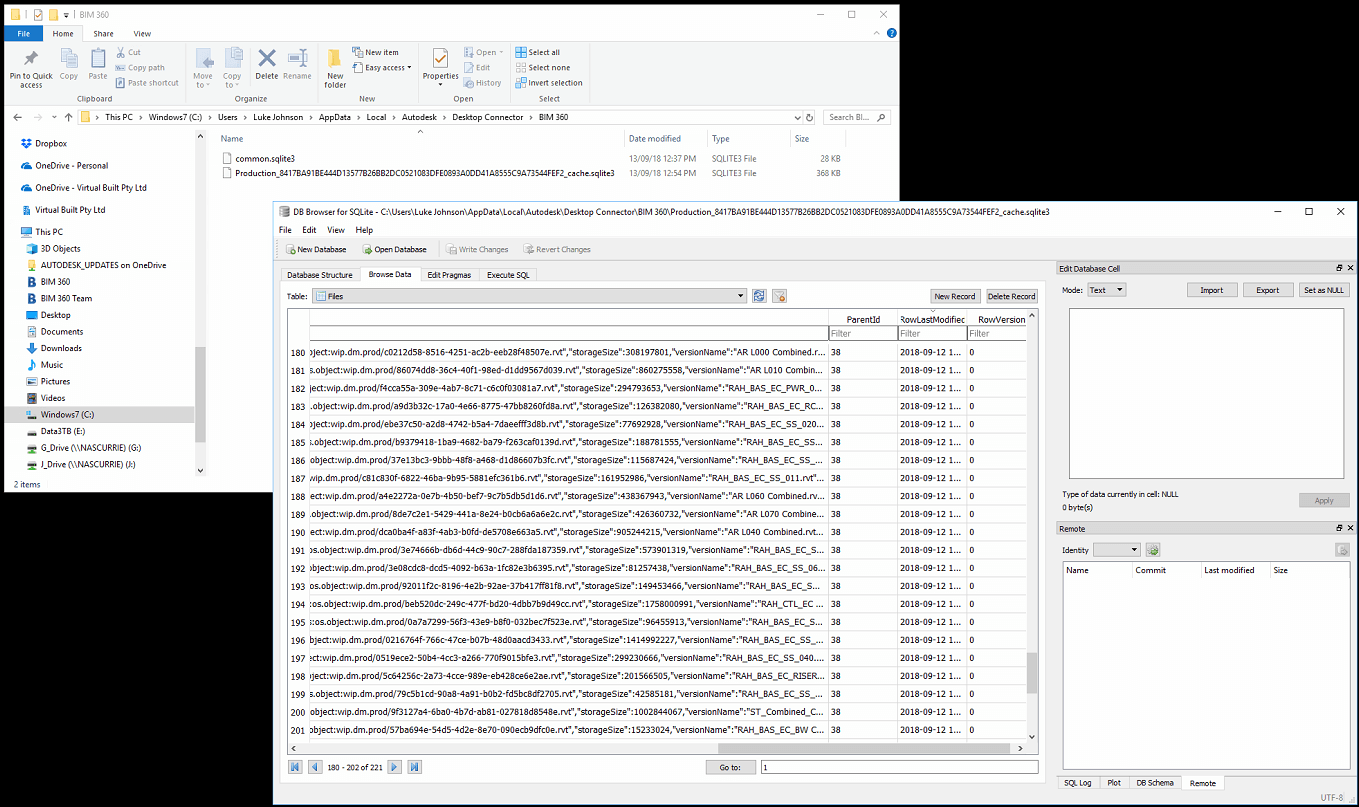The width and height of the screenshot is (1359, 807).
Task: Click Paste shortcut in Explorer ribbon
Action: pyautogui.click(x=146, y=83)
